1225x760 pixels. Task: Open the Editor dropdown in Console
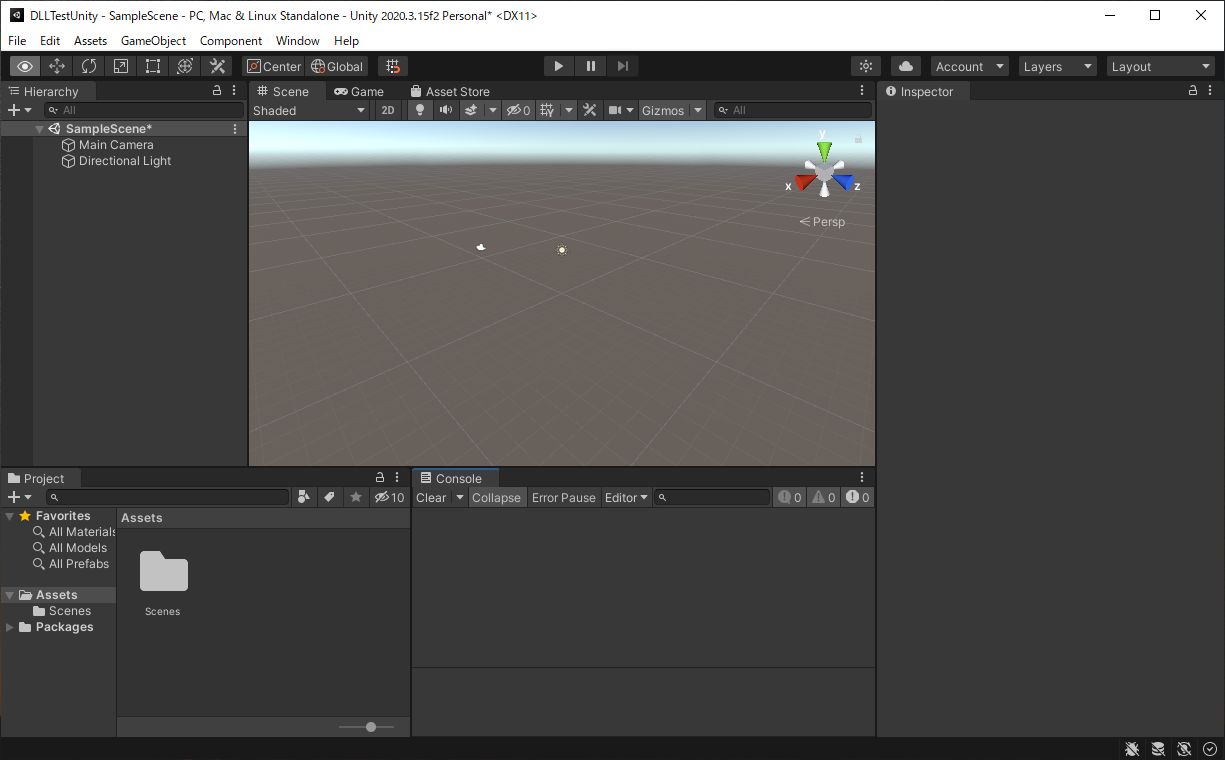pos(627,497)
